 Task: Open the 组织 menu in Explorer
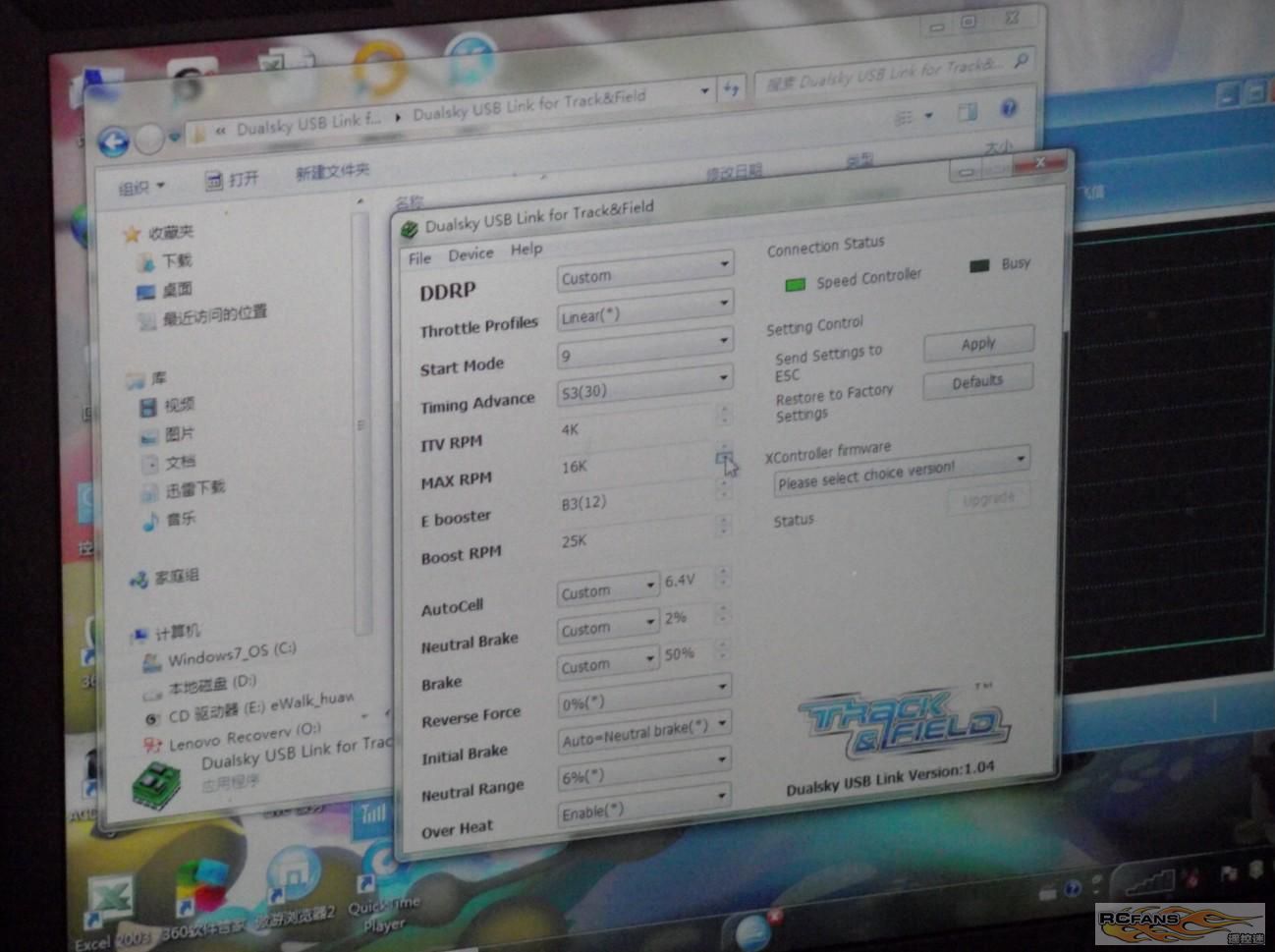141,187
